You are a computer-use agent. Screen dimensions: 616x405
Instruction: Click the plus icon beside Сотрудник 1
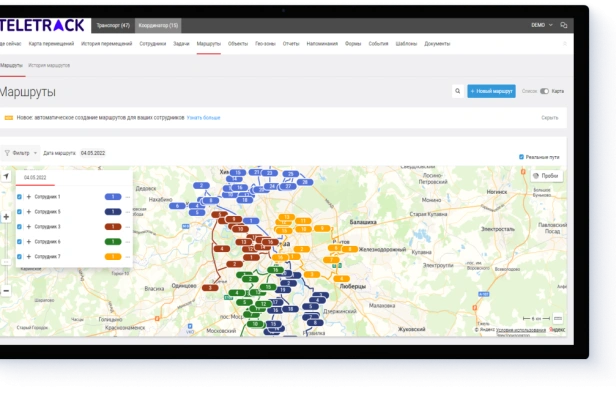pos(29,197)
